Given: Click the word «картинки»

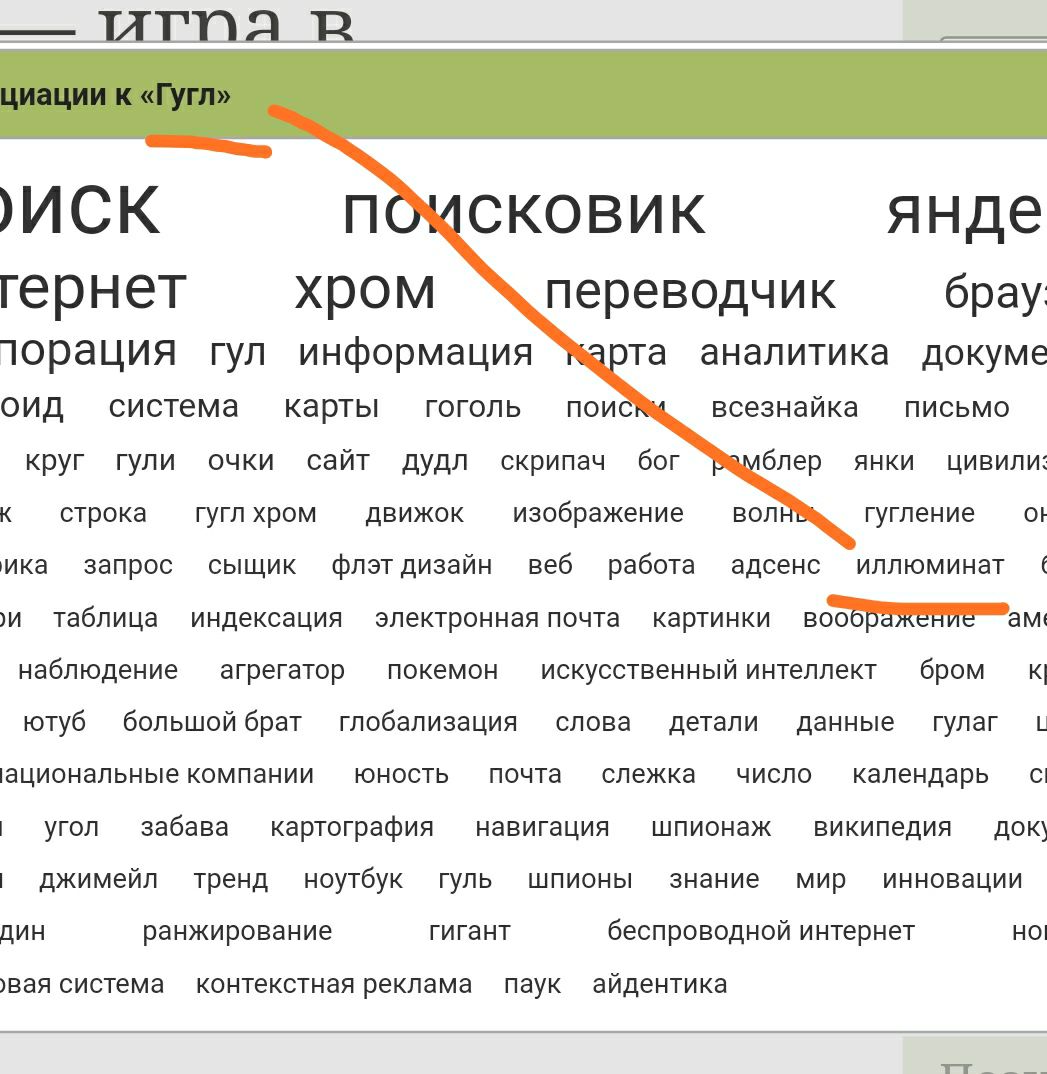Looking at the screenshot, I should [711, 619].
